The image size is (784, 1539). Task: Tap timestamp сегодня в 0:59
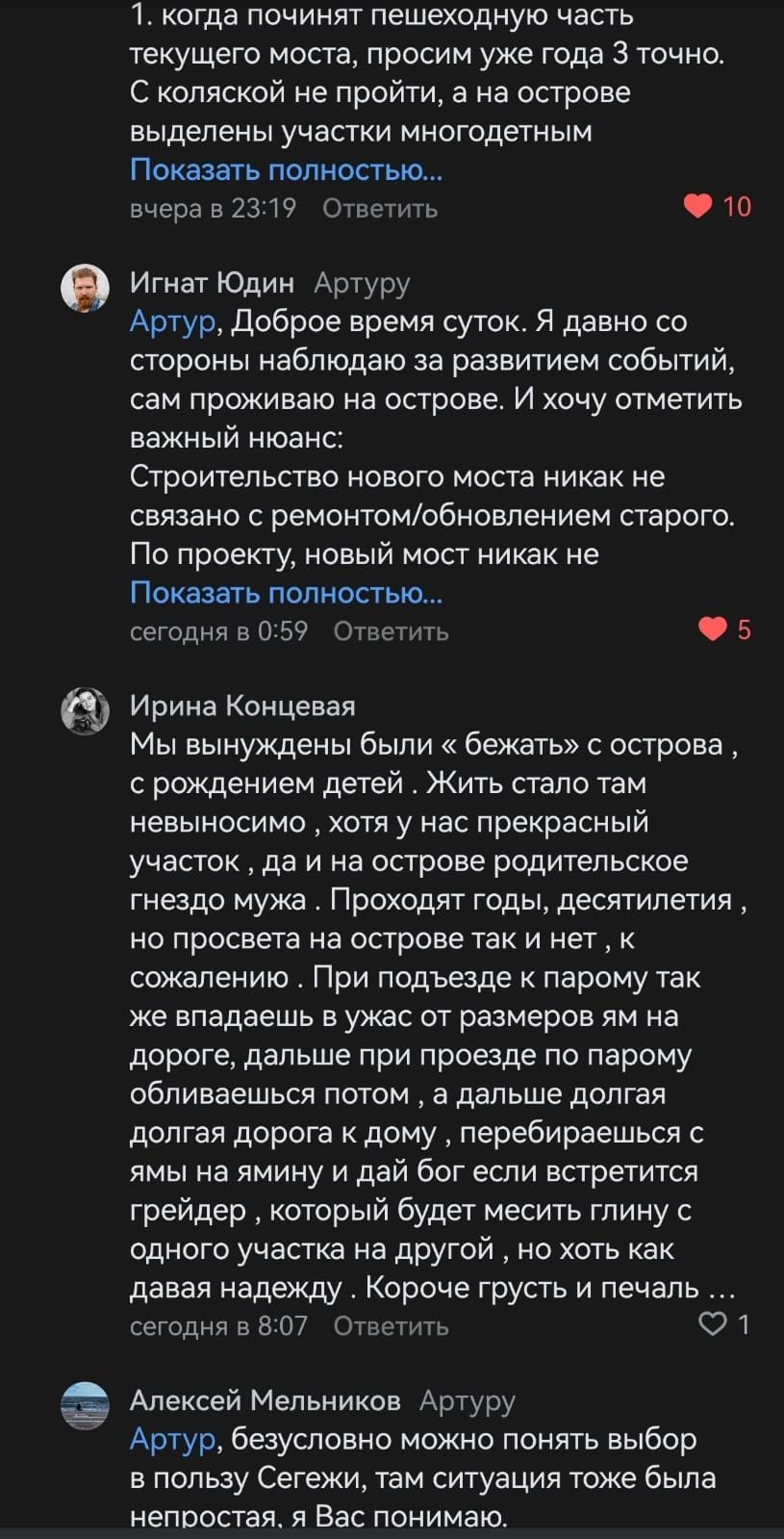pyautogui.click(x=218, y=631)
